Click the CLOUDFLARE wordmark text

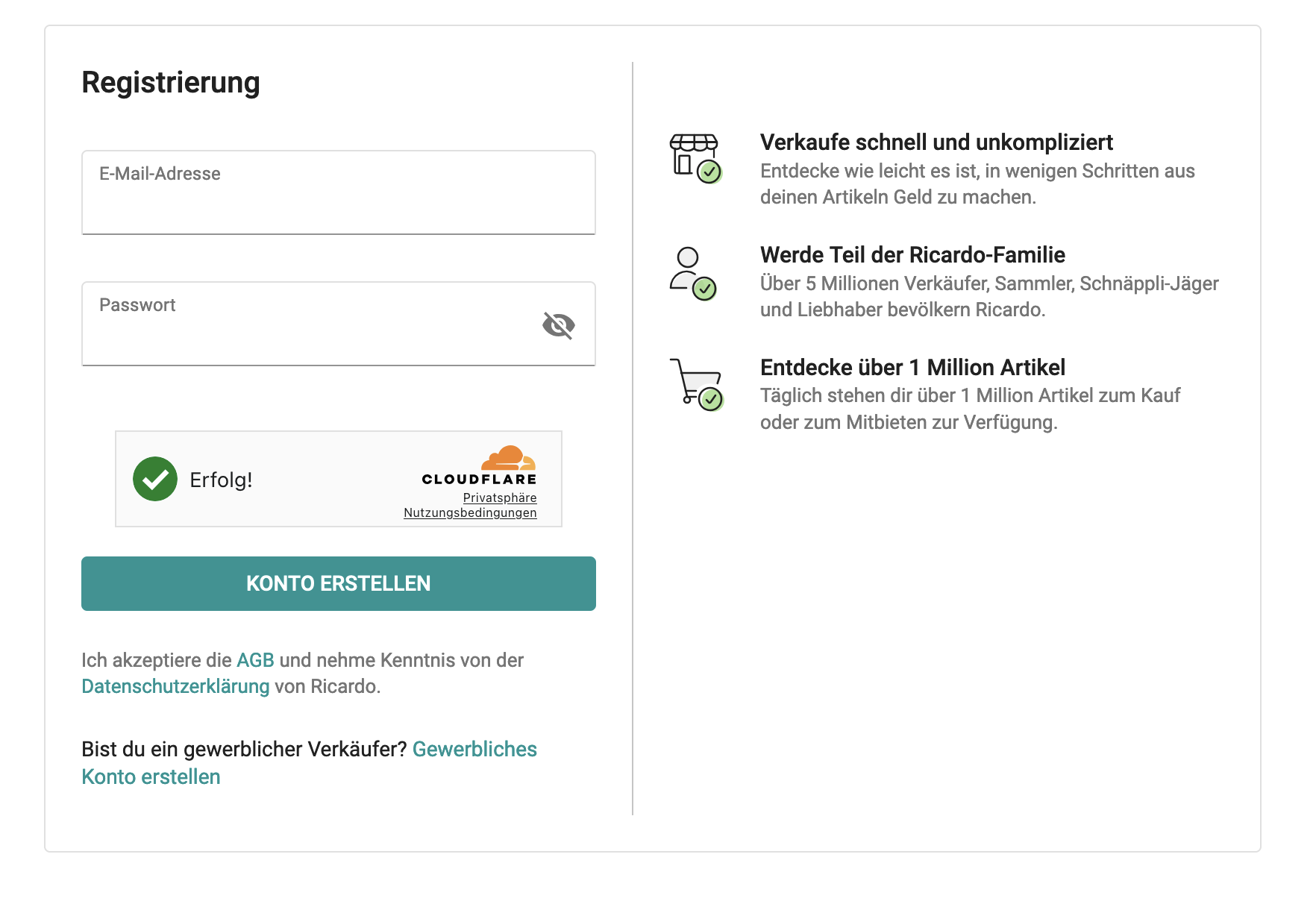pos(479,479)
